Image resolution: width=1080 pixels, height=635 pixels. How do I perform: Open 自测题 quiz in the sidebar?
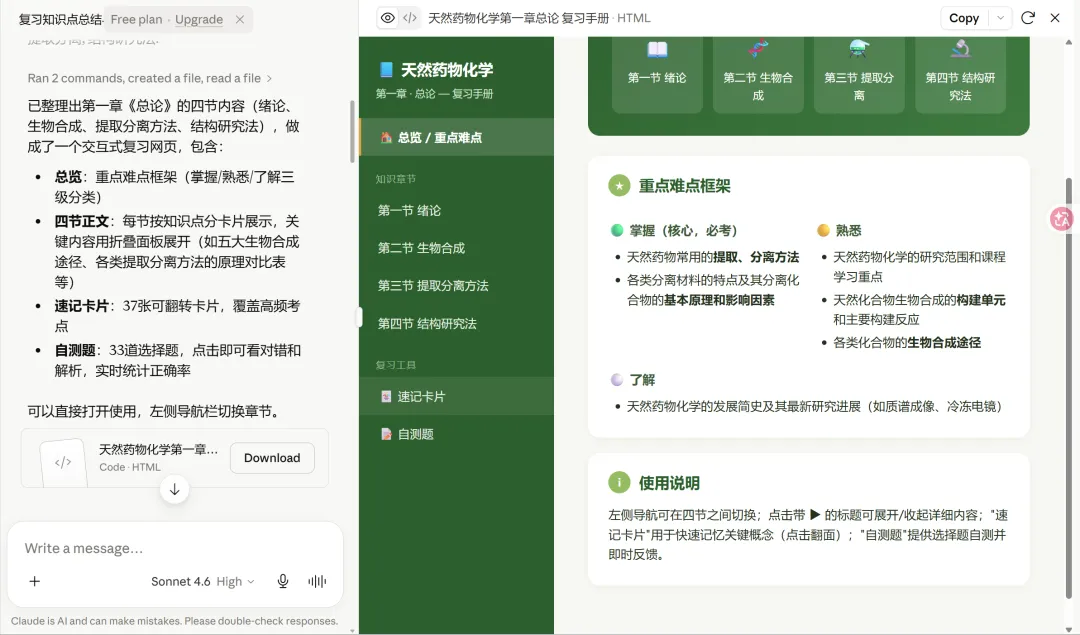[457, 434]
